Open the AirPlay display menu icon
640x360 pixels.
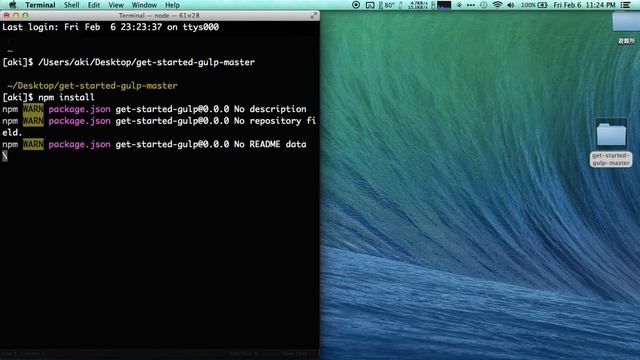pyautogui.click(x=370, y=5)
